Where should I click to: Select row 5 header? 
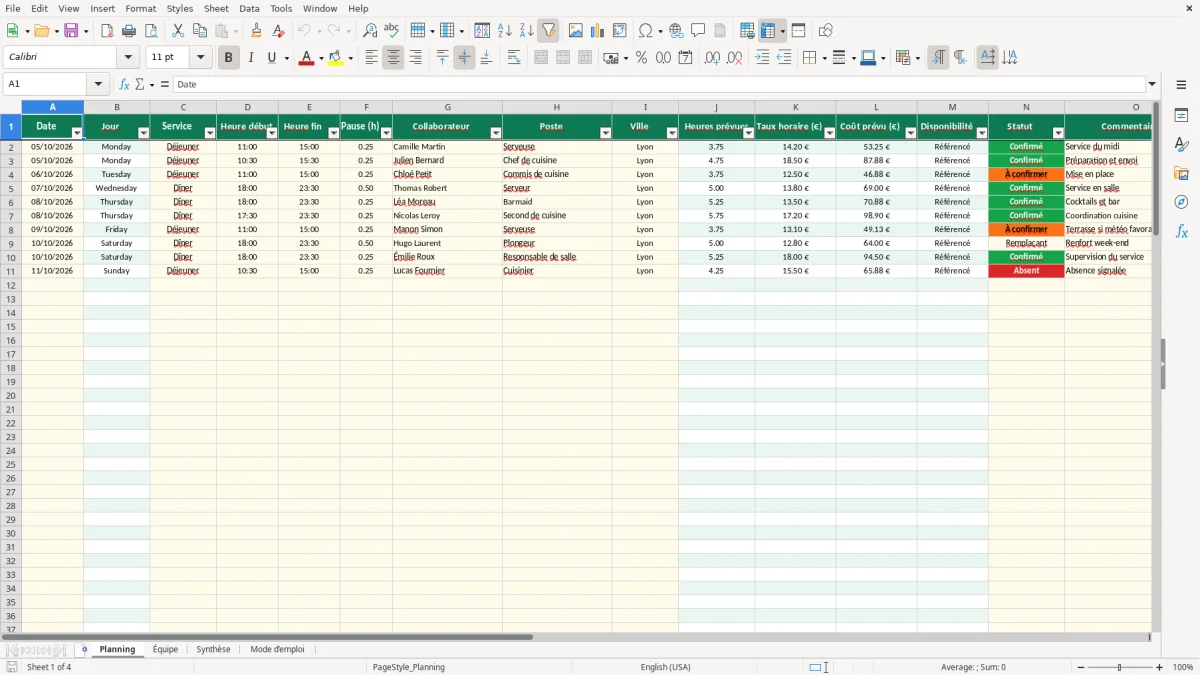pos(11,188)
